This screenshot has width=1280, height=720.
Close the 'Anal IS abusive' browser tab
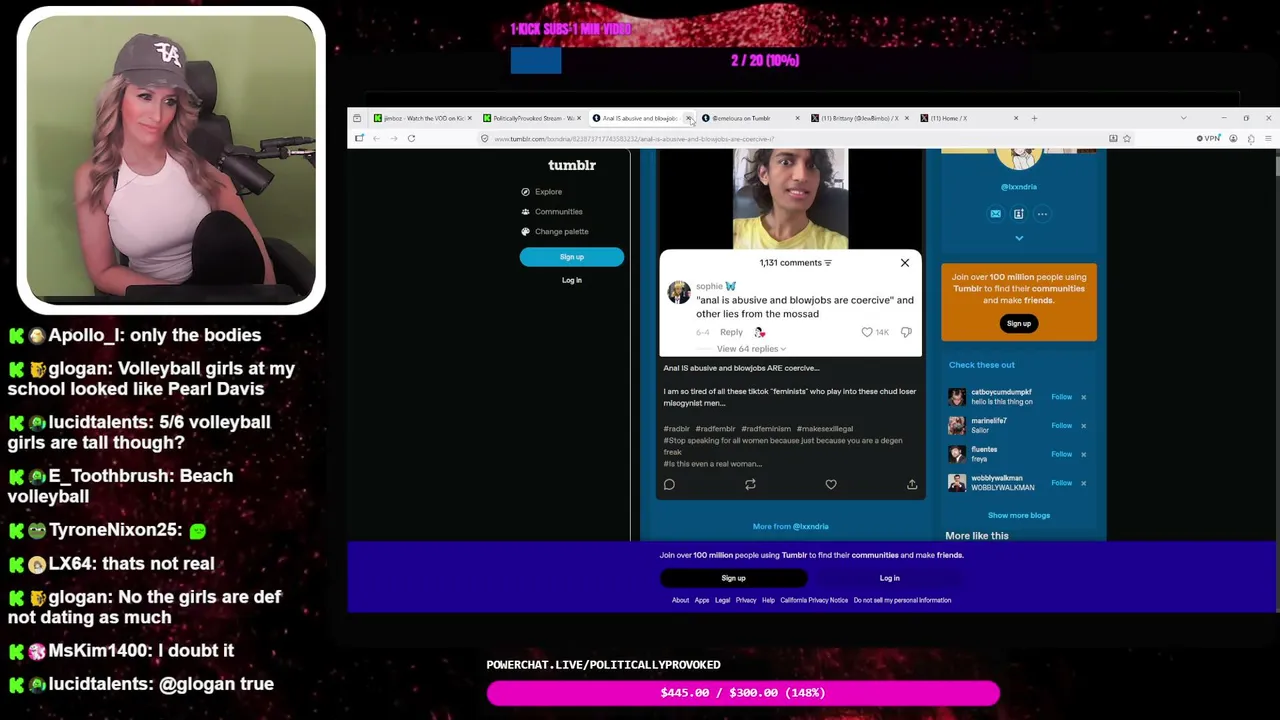coord(688,118)
